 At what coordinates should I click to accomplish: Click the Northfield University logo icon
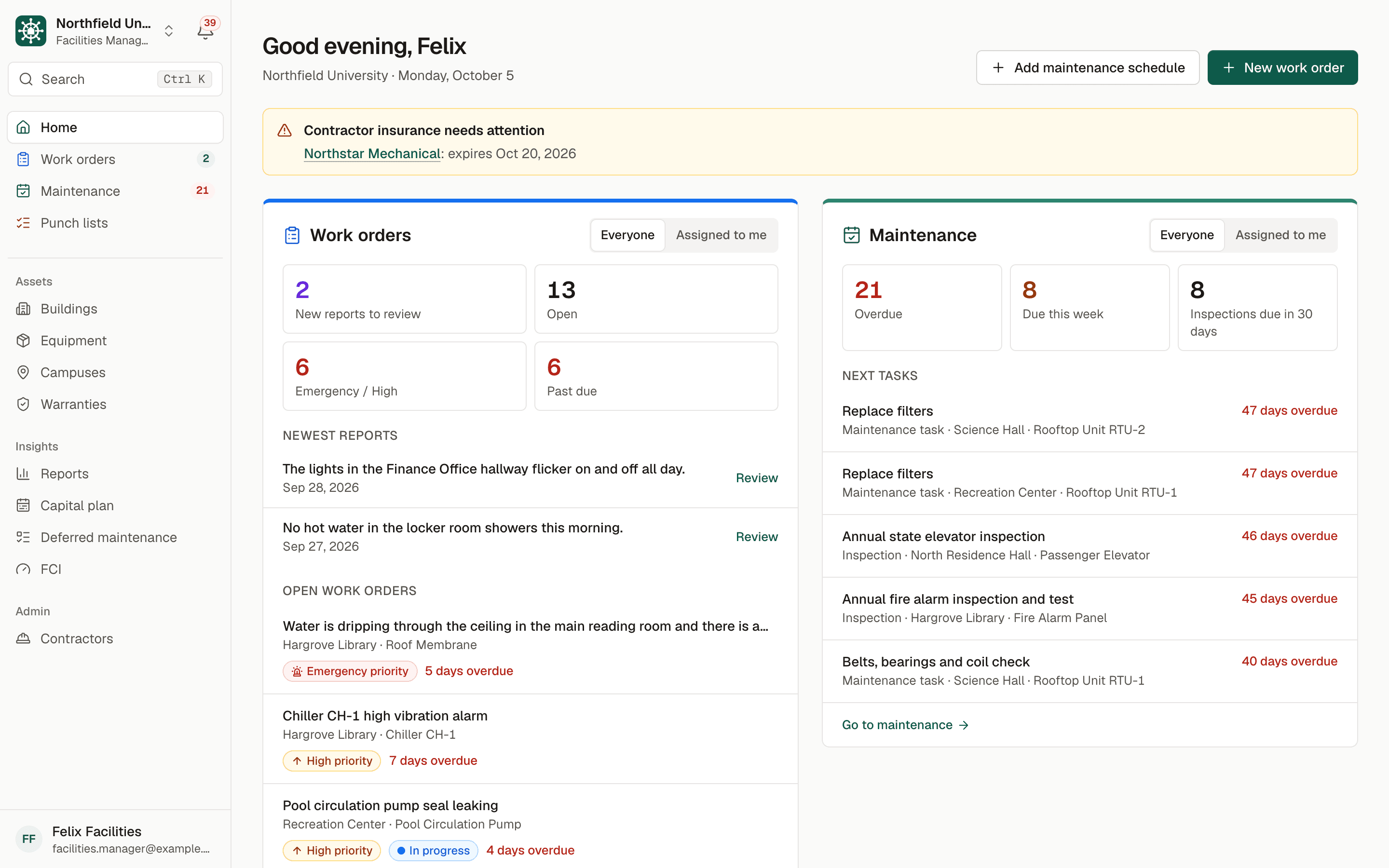coord(31,31)
